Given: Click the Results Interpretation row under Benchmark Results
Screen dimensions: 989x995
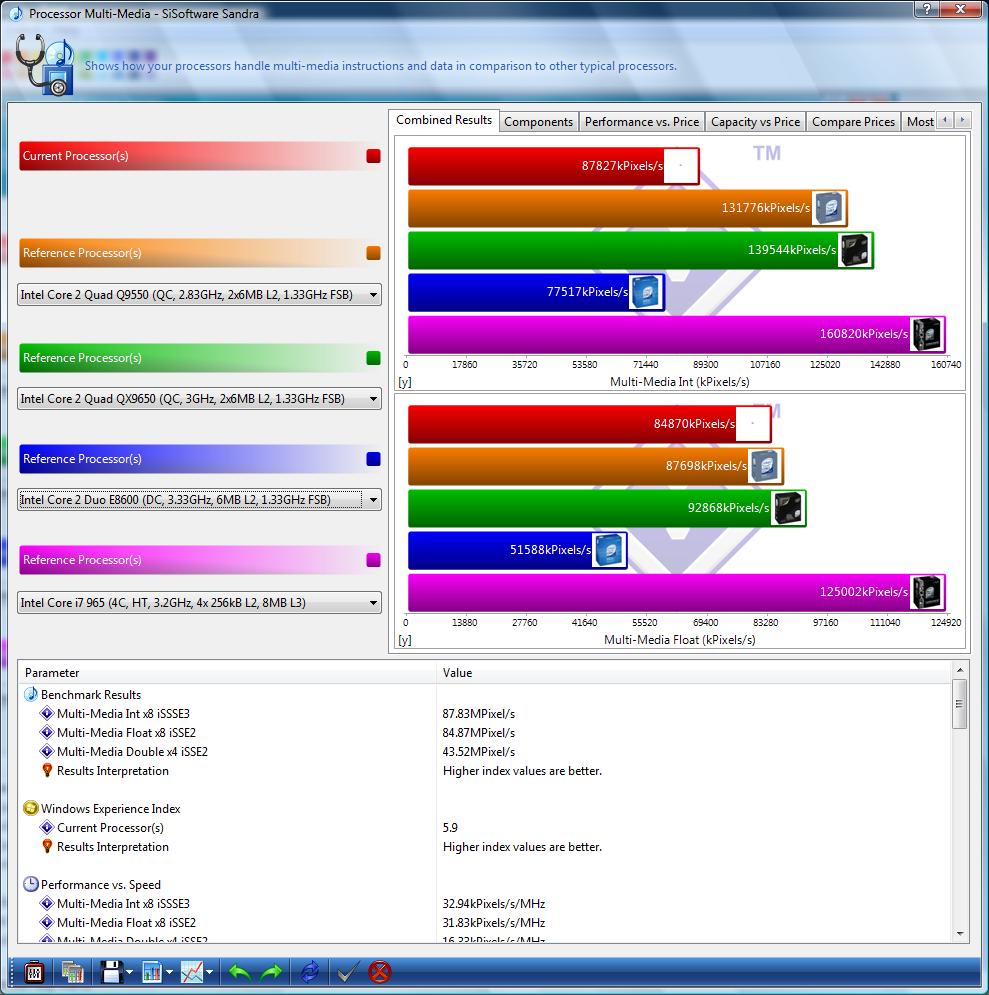Looking at the screenshot, I should [x=485, y=771].
